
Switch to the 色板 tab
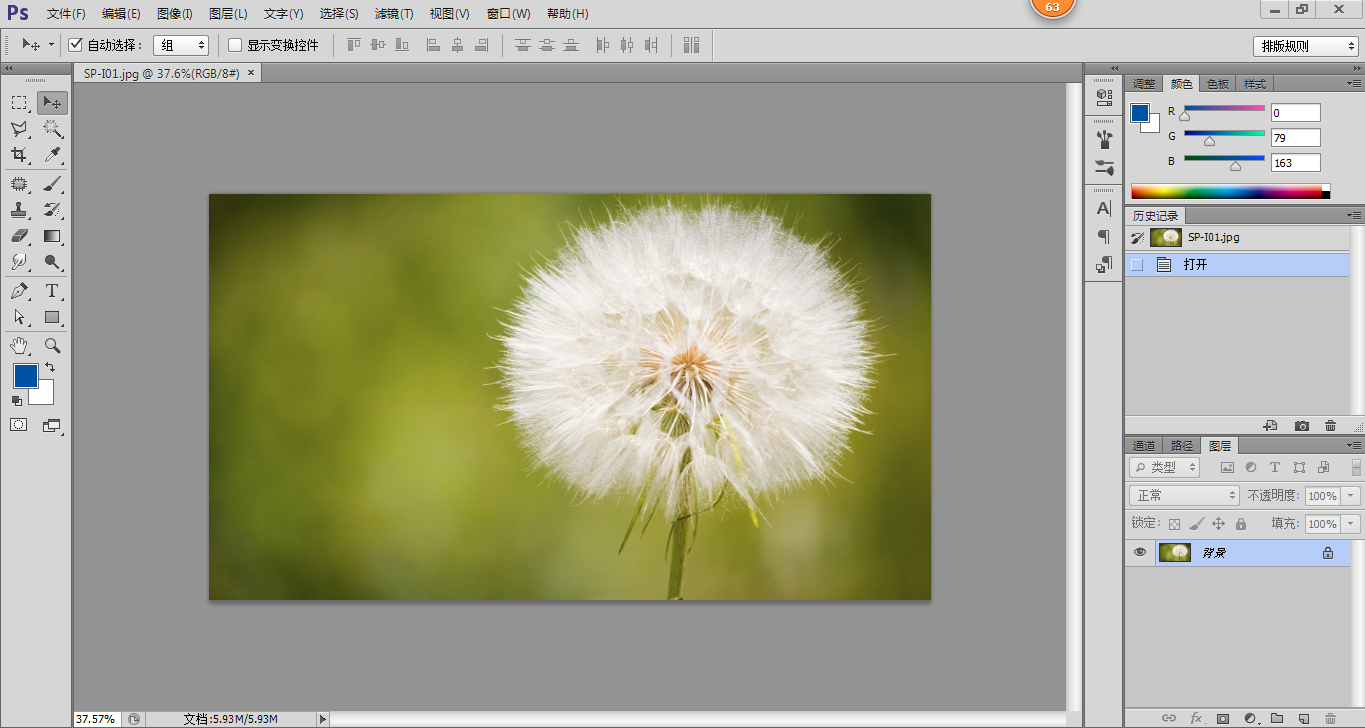pyautogui.click(x=1218, y=84)
